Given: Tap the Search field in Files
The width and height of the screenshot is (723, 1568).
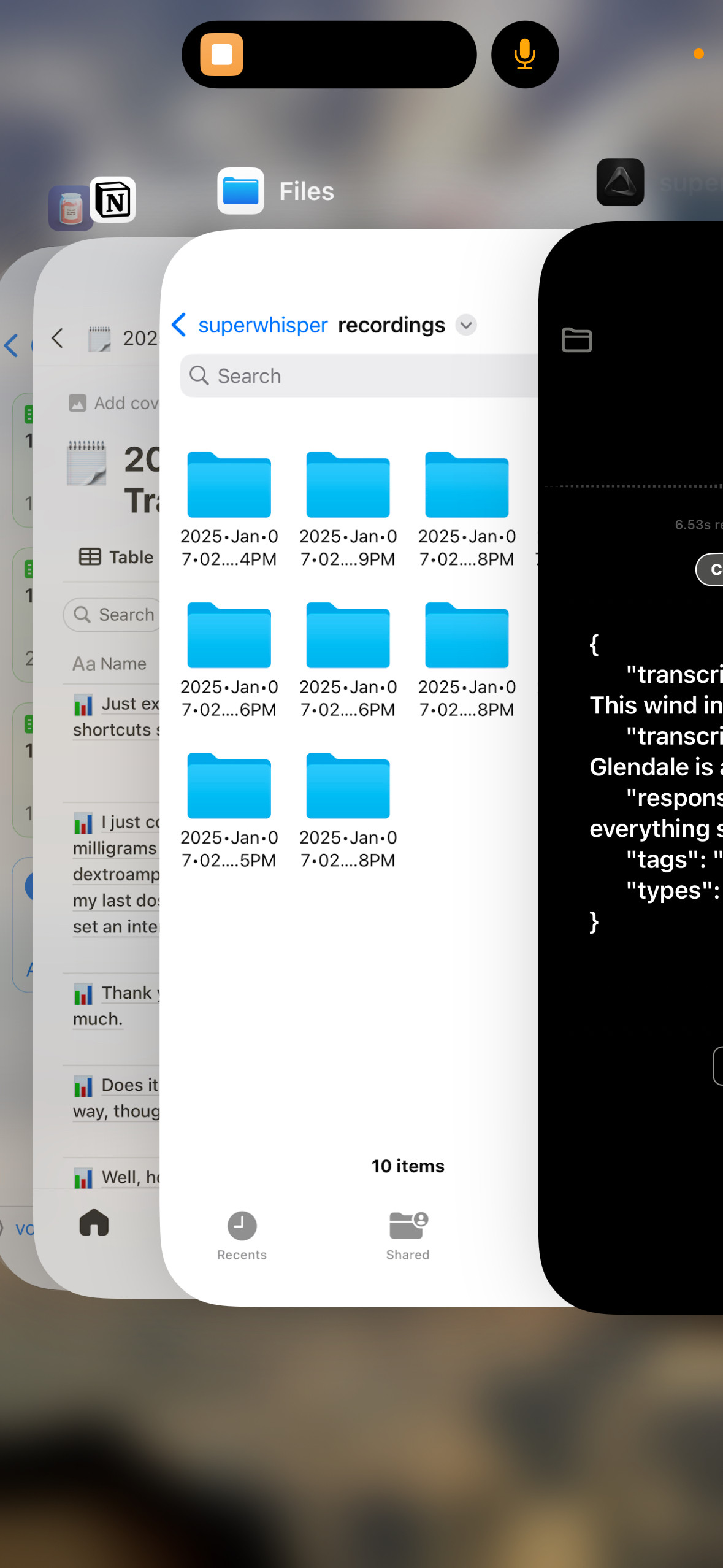Looking at the screenshot, I should (359, 375).
